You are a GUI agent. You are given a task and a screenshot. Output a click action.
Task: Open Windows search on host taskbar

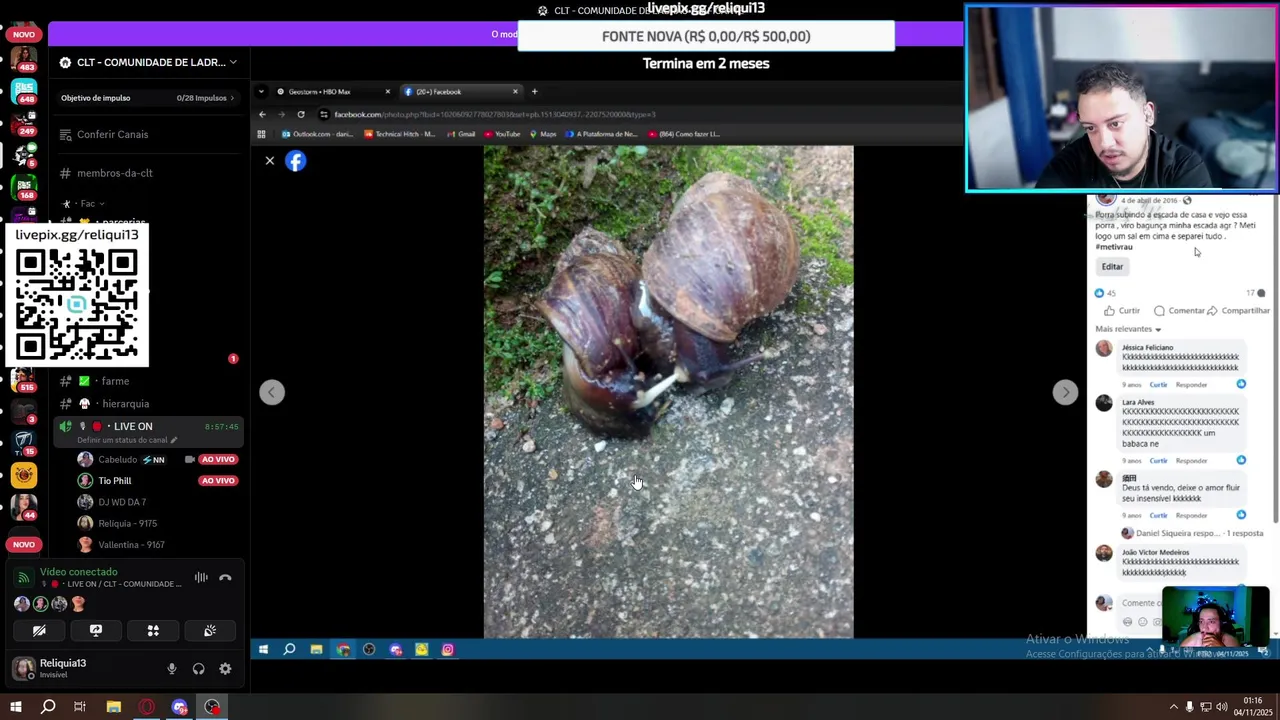click(x=47, y=707)
